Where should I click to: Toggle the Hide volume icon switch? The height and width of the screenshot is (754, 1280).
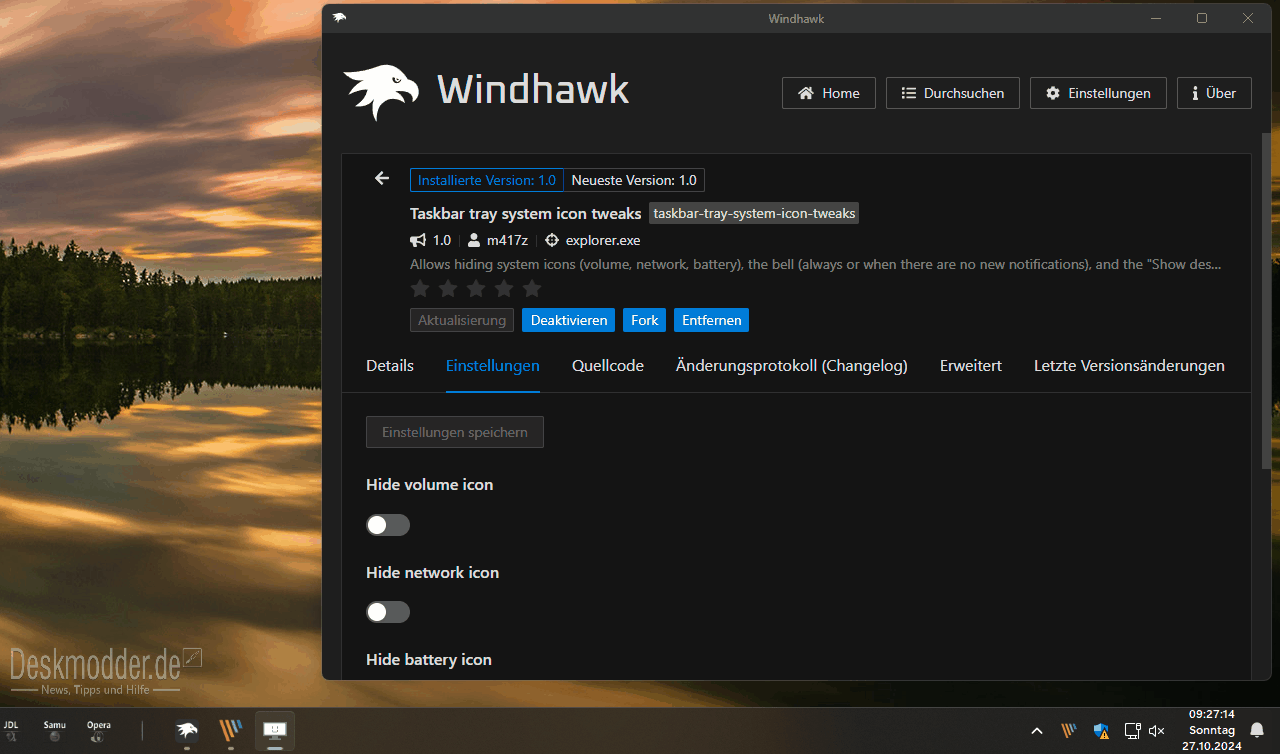pos(388,525)
